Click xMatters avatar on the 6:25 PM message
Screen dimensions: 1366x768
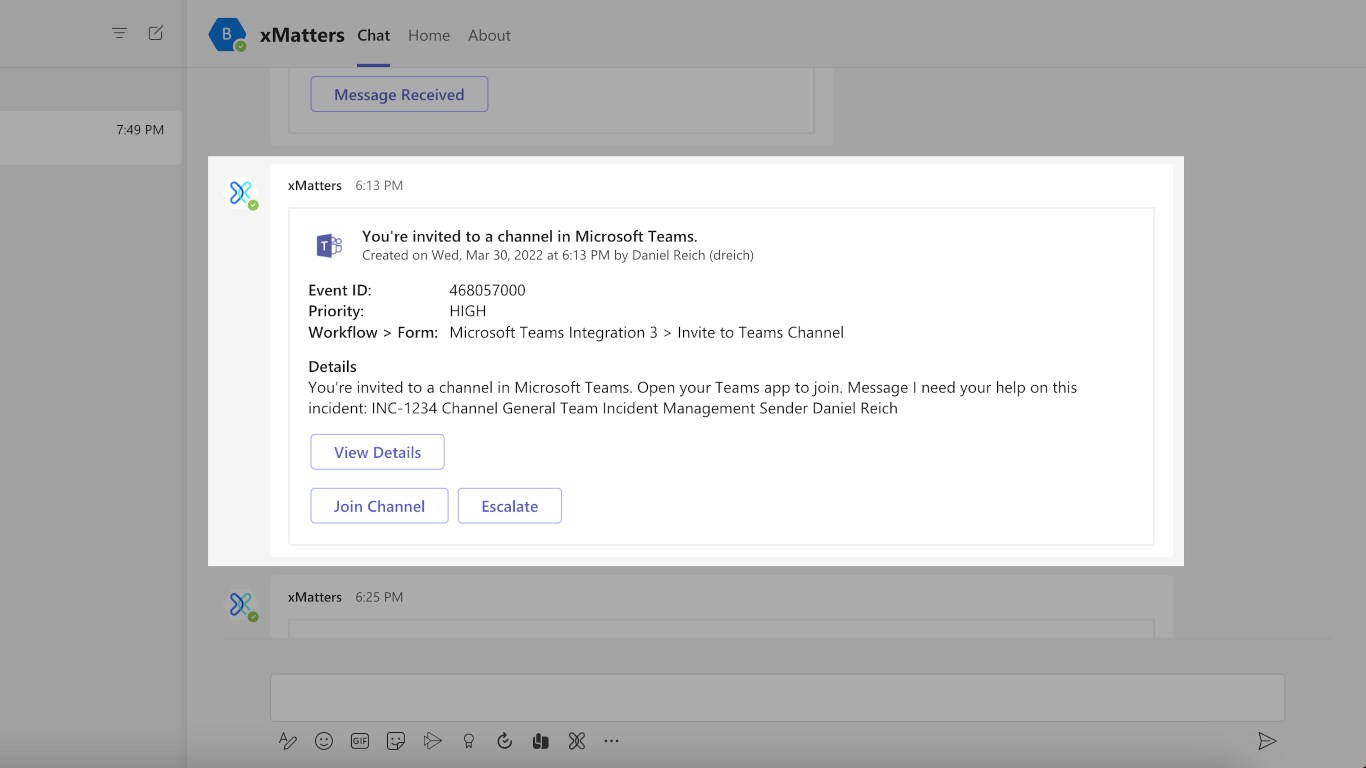coord(241,605)
